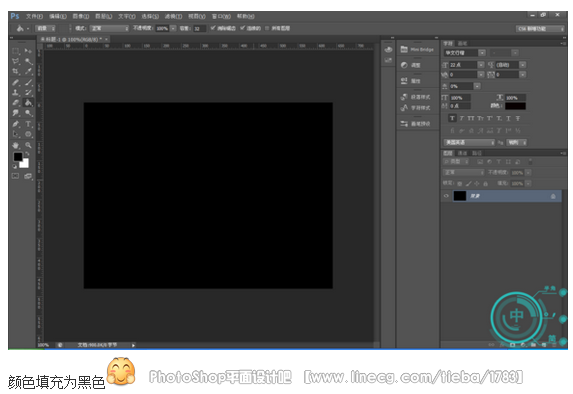Open the layer blend mode dropdown

464,172
